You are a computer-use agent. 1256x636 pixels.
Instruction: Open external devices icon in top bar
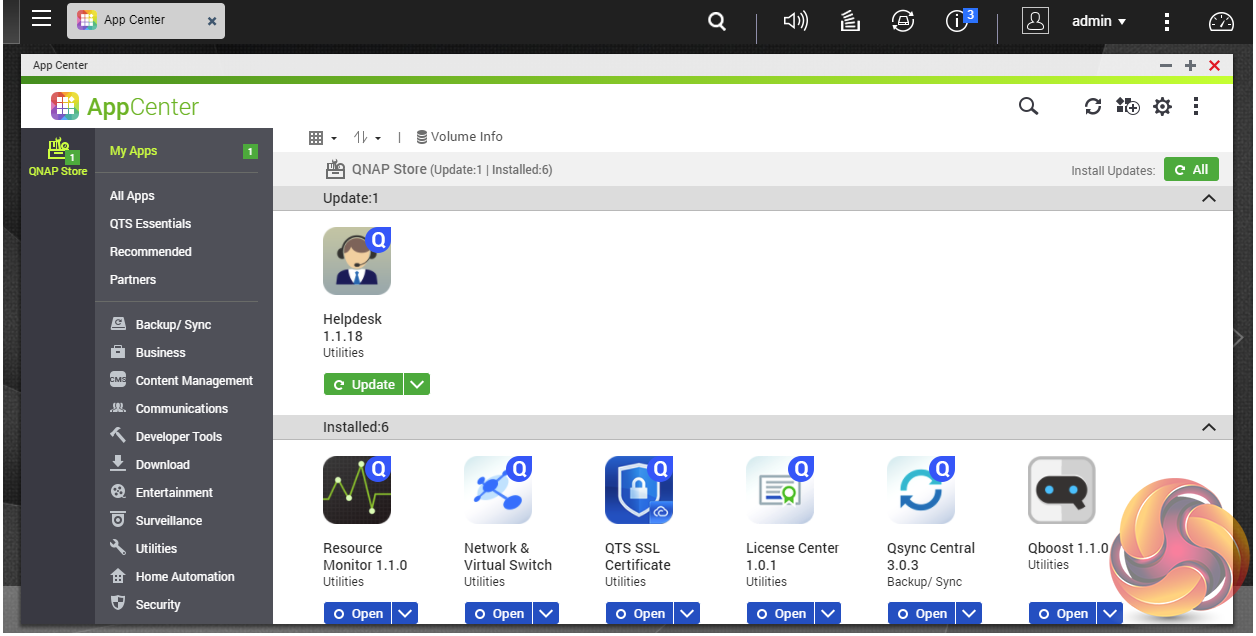pos(903,21)
